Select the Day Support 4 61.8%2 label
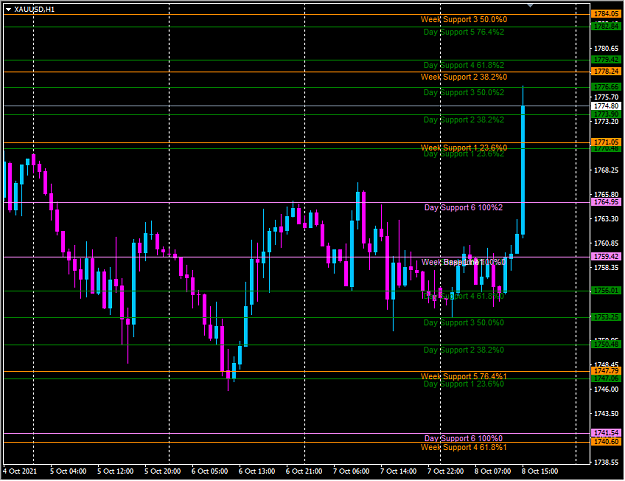 pos(464,65)
